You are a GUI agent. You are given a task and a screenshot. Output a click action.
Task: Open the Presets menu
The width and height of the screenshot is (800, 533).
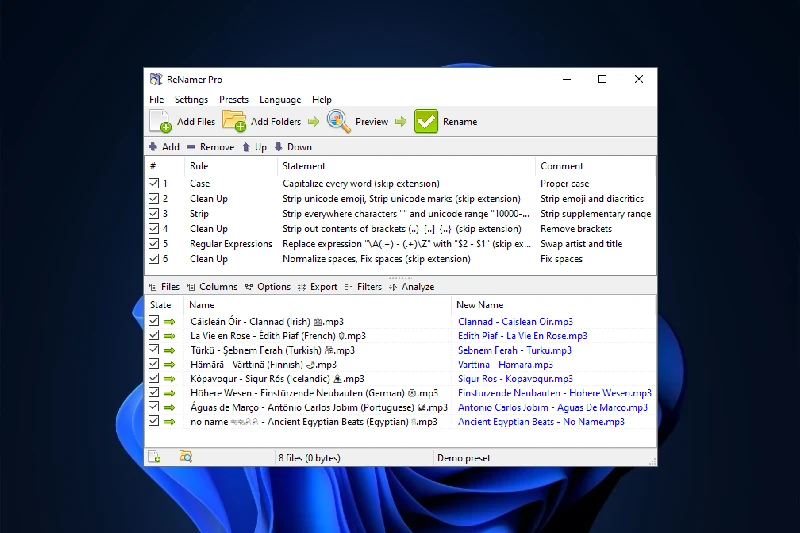point(234,99)
